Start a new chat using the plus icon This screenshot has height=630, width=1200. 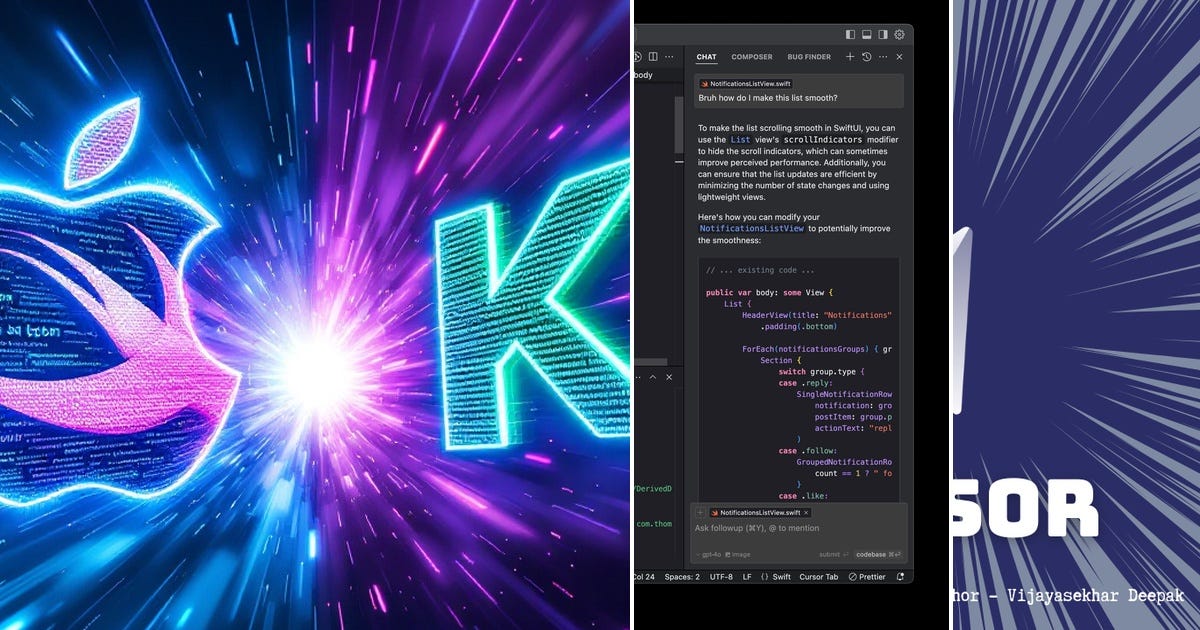click(850, 56)
